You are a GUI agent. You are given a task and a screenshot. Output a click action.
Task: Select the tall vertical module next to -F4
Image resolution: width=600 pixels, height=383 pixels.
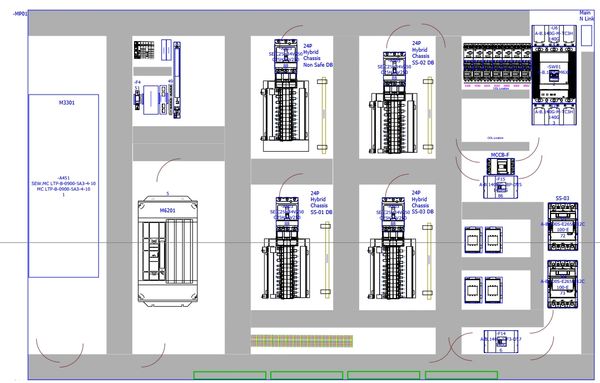(x=177, y=80)
